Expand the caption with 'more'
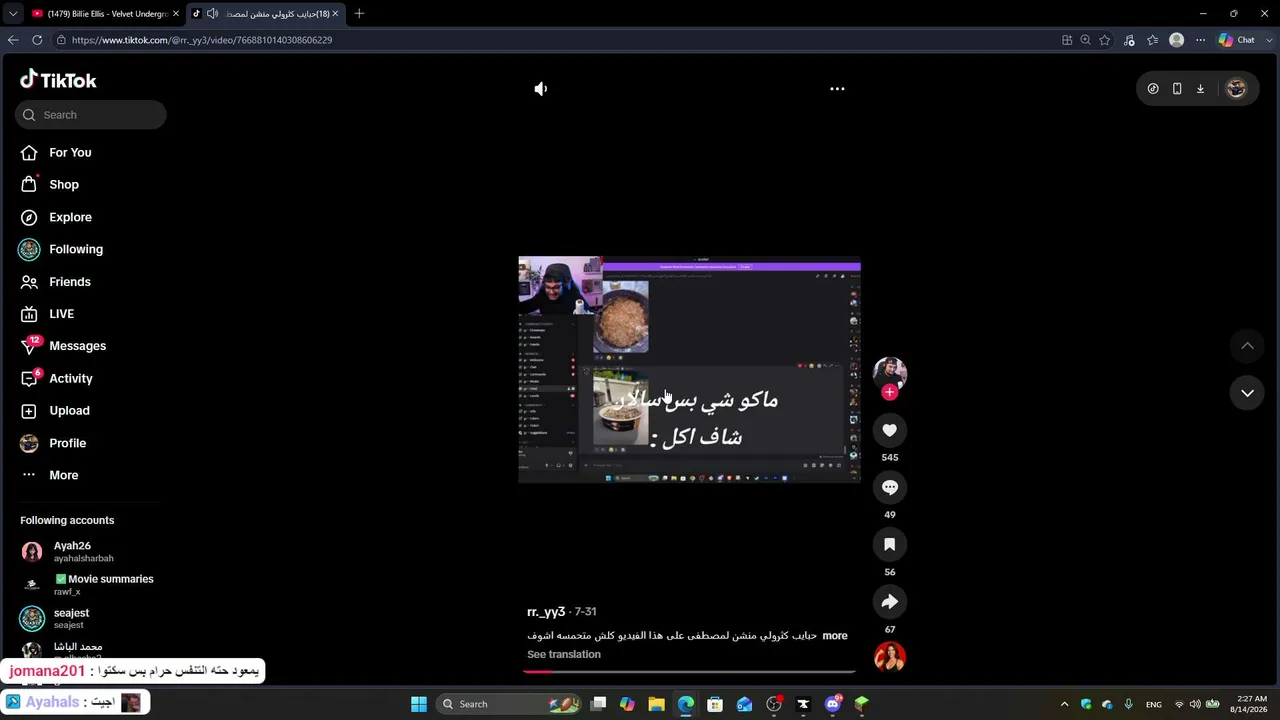Screen dimensions: 1280x720 click(x=835, y=636)
